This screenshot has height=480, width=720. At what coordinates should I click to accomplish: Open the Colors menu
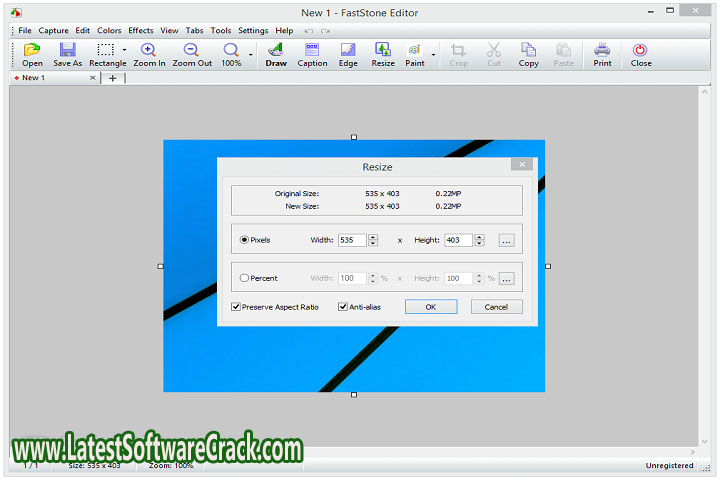109,31
